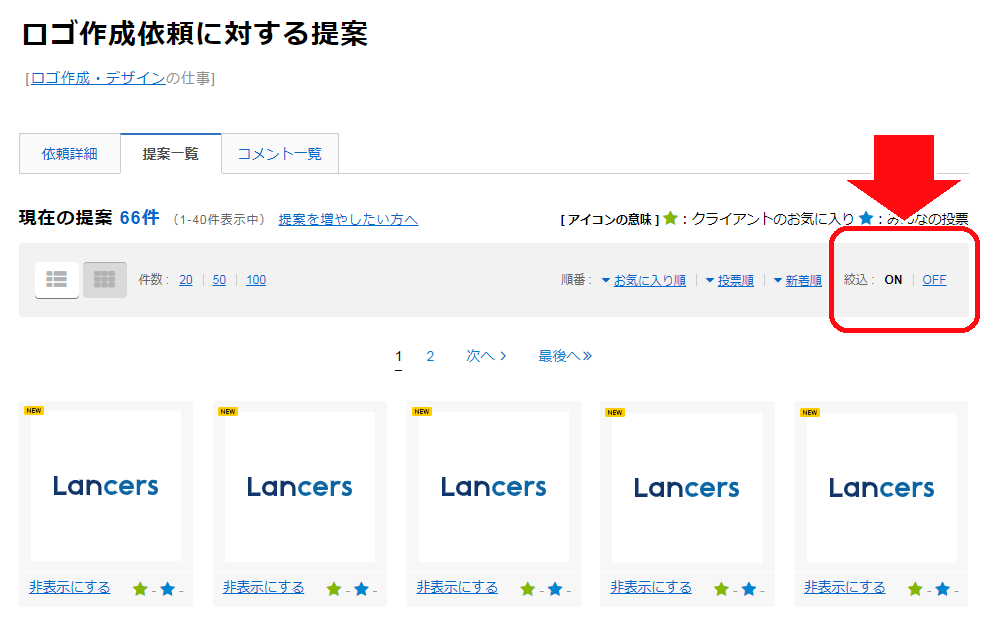Click blue star on fourth proposal card

click(x=749, y=589)
